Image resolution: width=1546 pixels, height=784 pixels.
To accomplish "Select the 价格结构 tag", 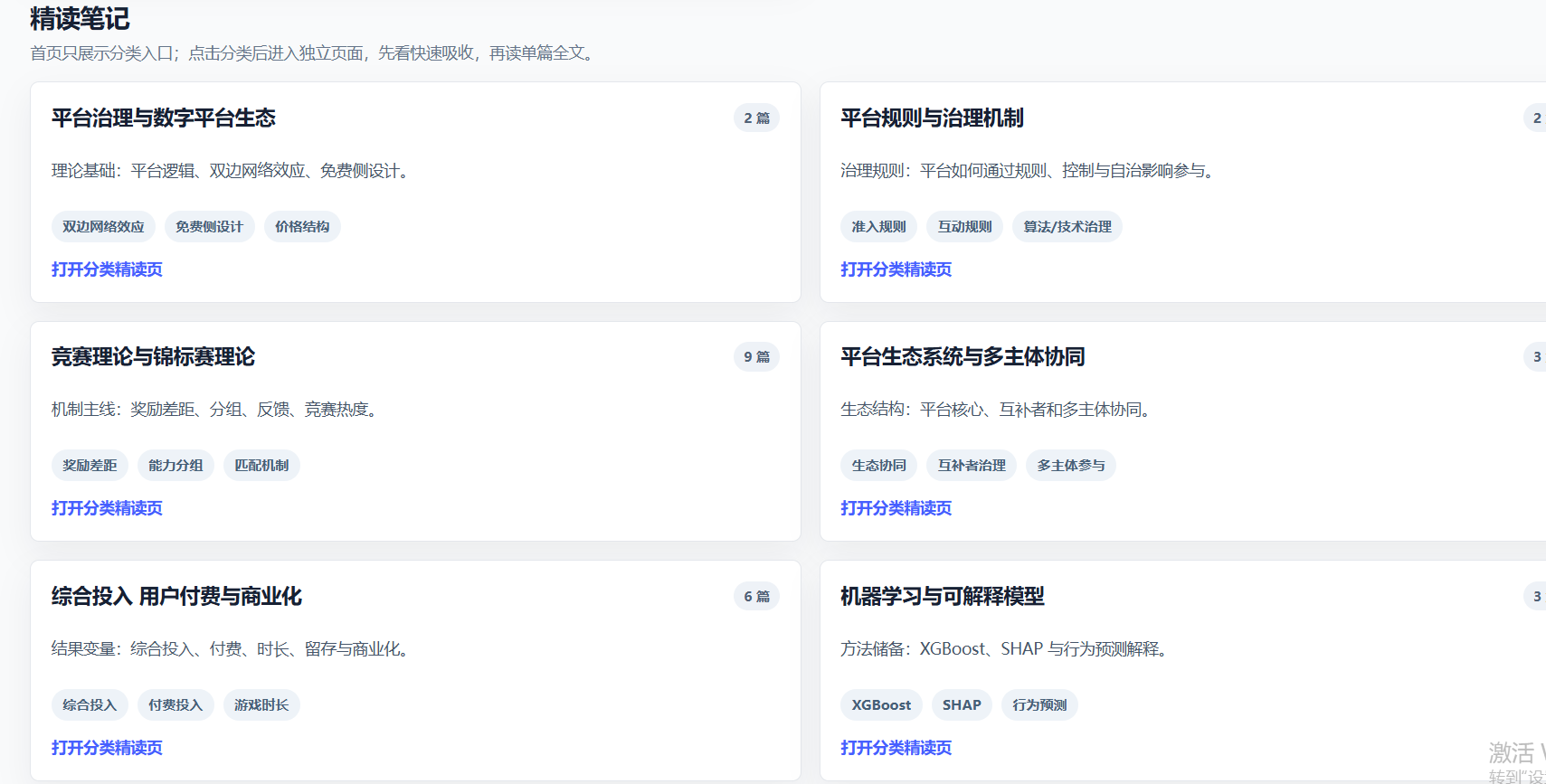I will (x=302, y=226).
